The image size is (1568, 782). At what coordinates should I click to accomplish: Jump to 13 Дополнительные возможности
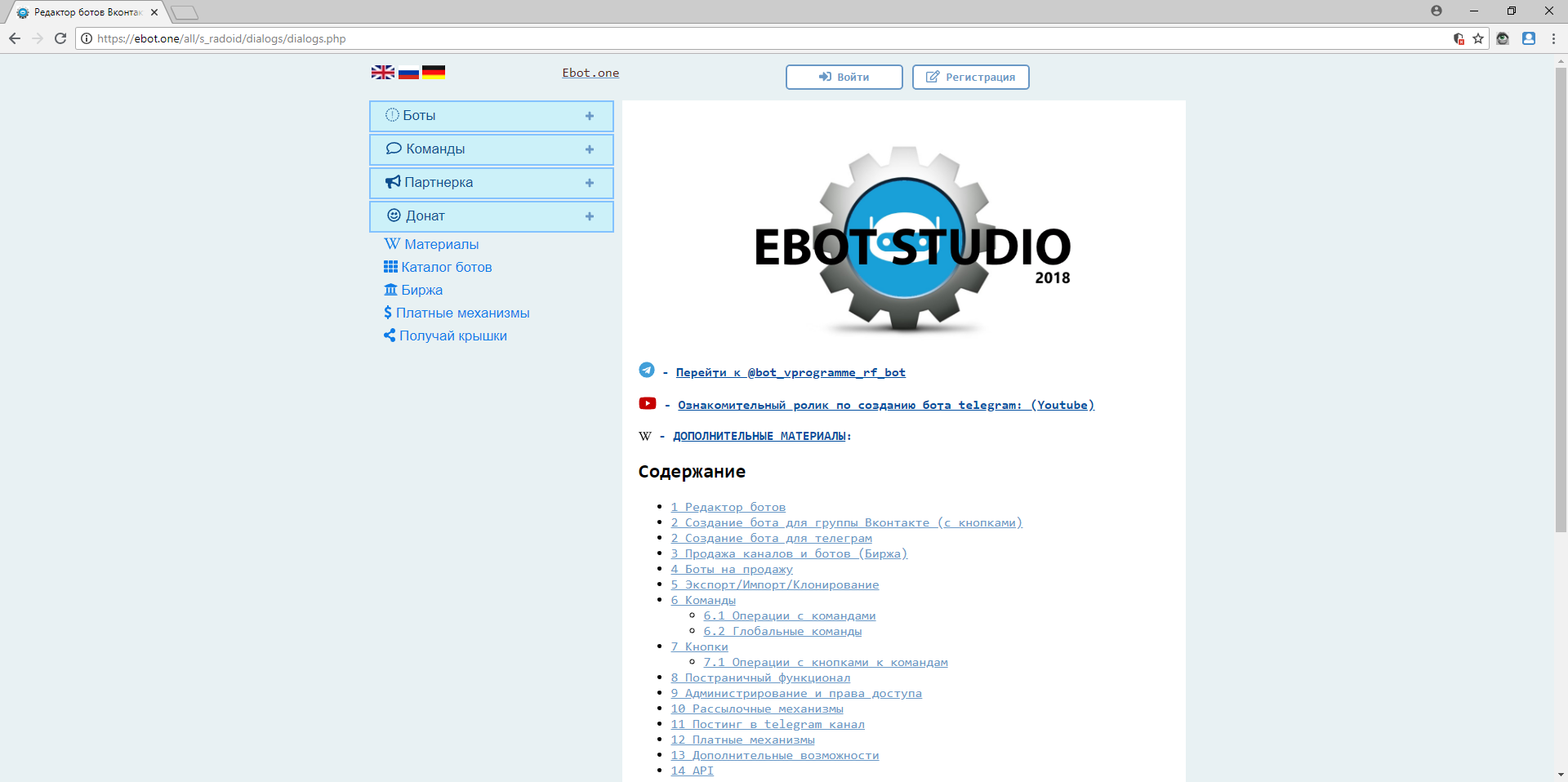click(x=775, y=755)
